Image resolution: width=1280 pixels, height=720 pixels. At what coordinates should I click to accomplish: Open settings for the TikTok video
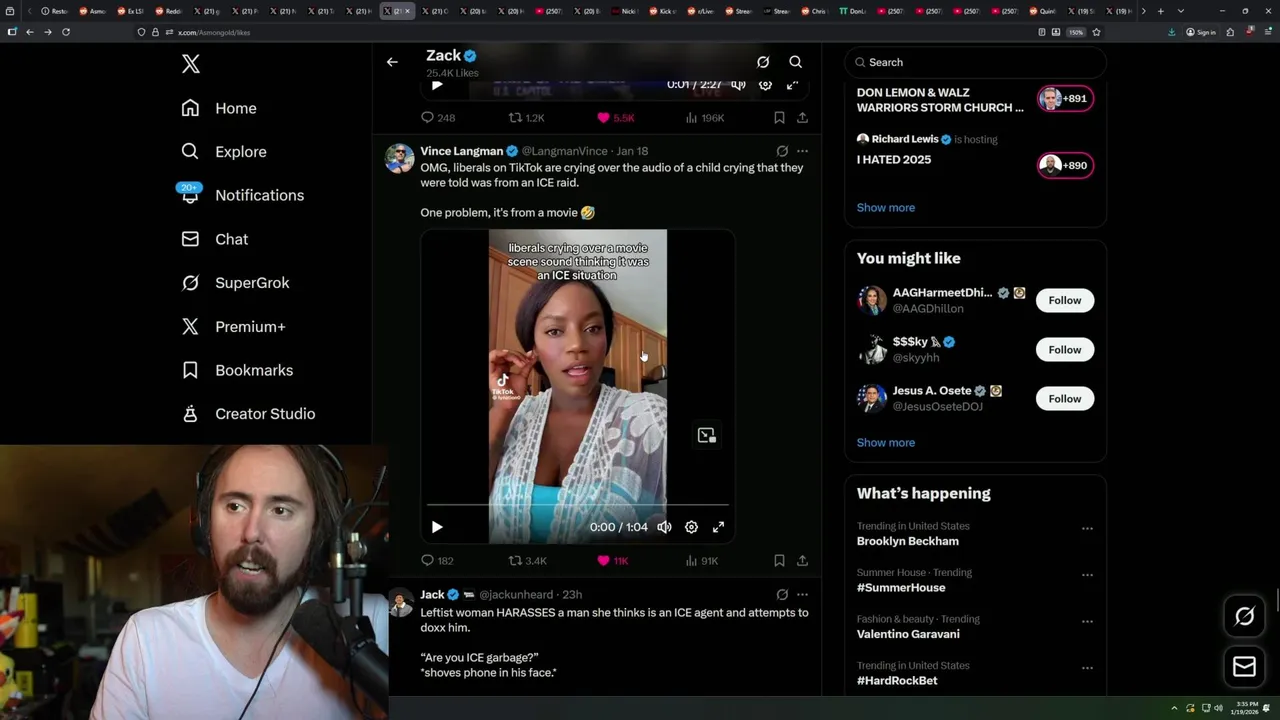[691, 527]
